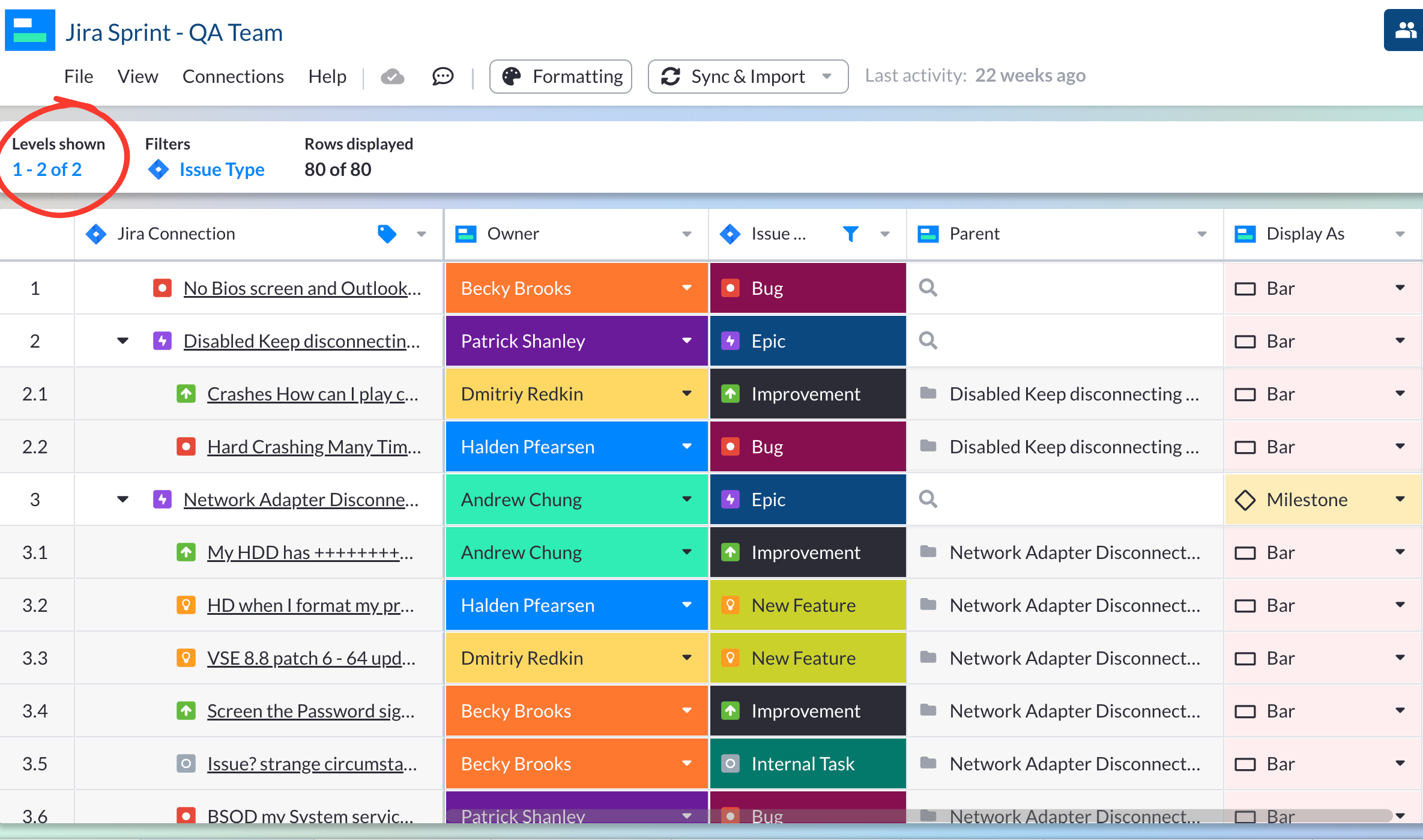
Task: Open the Jira Connection column dropdown arrow
Action: coord(421,234)
